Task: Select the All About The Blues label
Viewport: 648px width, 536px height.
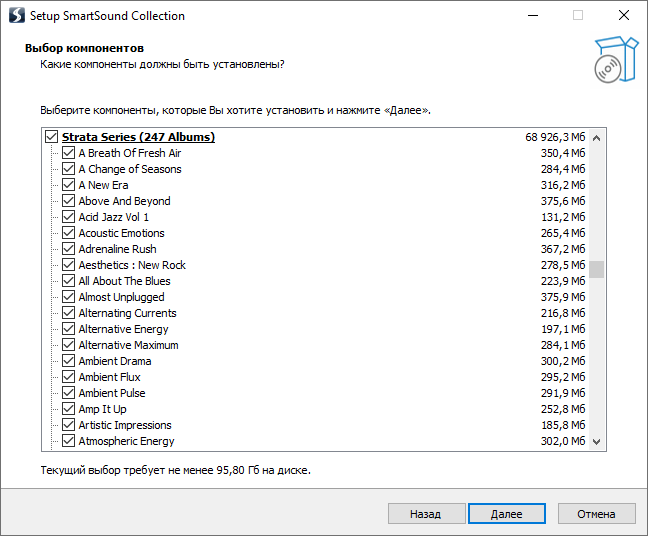Action: [124, 281]
